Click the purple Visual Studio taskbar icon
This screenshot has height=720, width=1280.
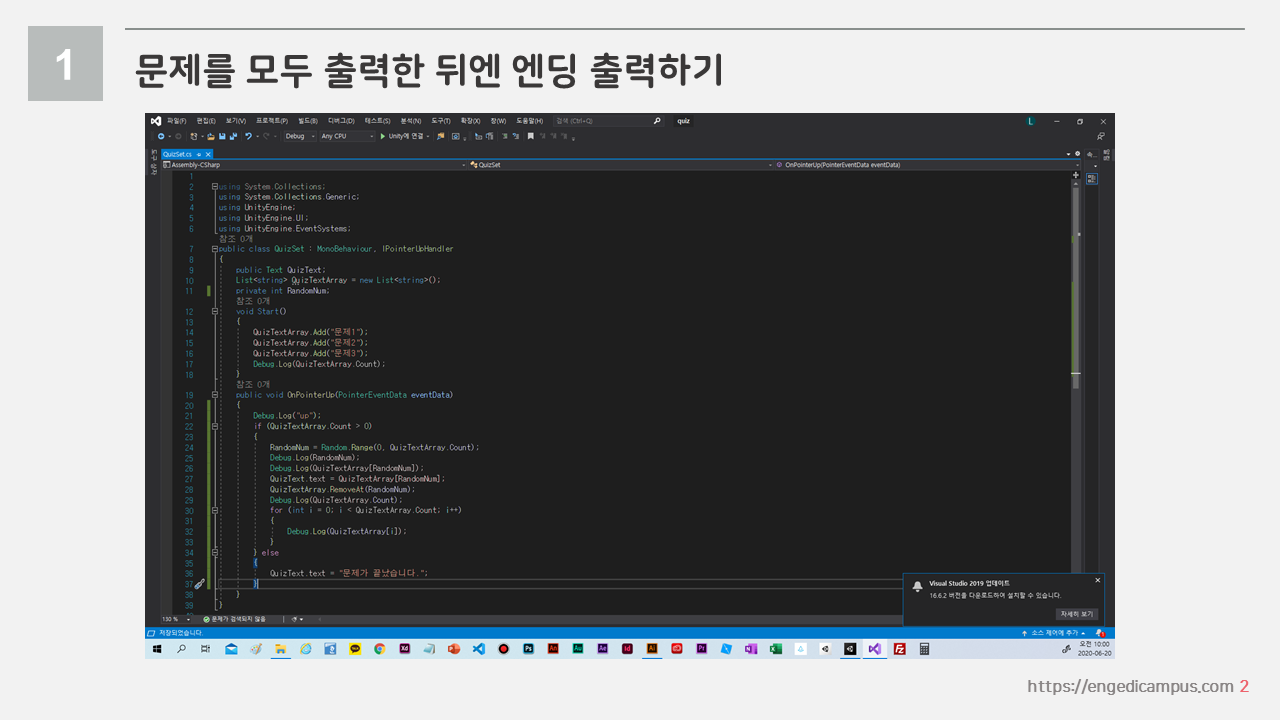(x=875, y=649)
